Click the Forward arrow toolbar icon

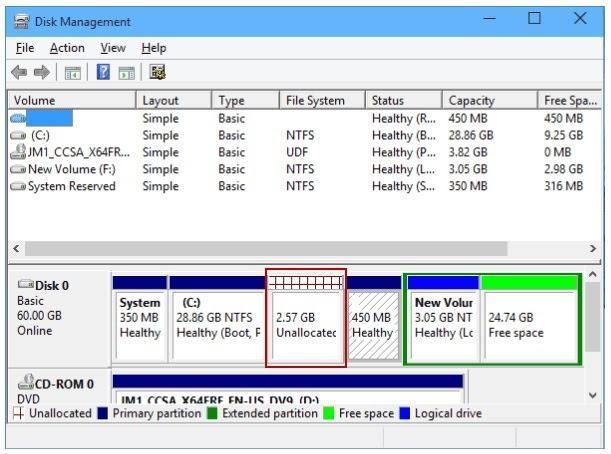click(x=41, y=72)
